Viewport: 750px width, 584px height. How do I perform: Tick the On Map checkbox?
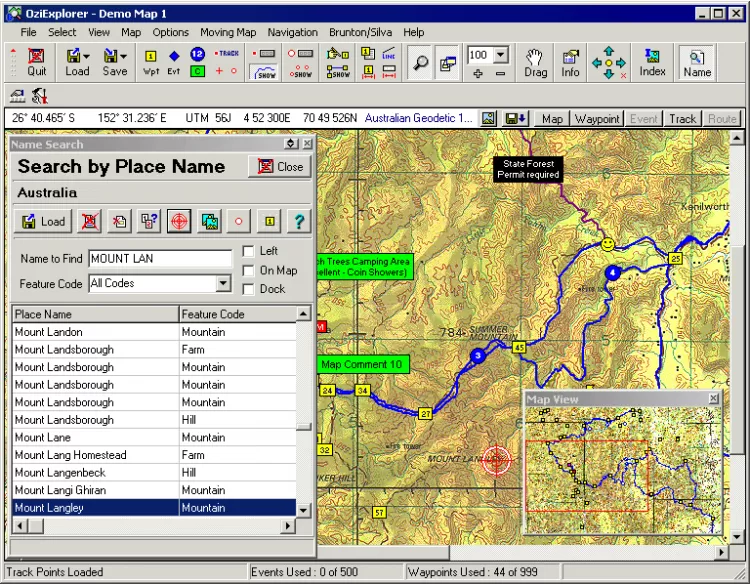[248, 270]
